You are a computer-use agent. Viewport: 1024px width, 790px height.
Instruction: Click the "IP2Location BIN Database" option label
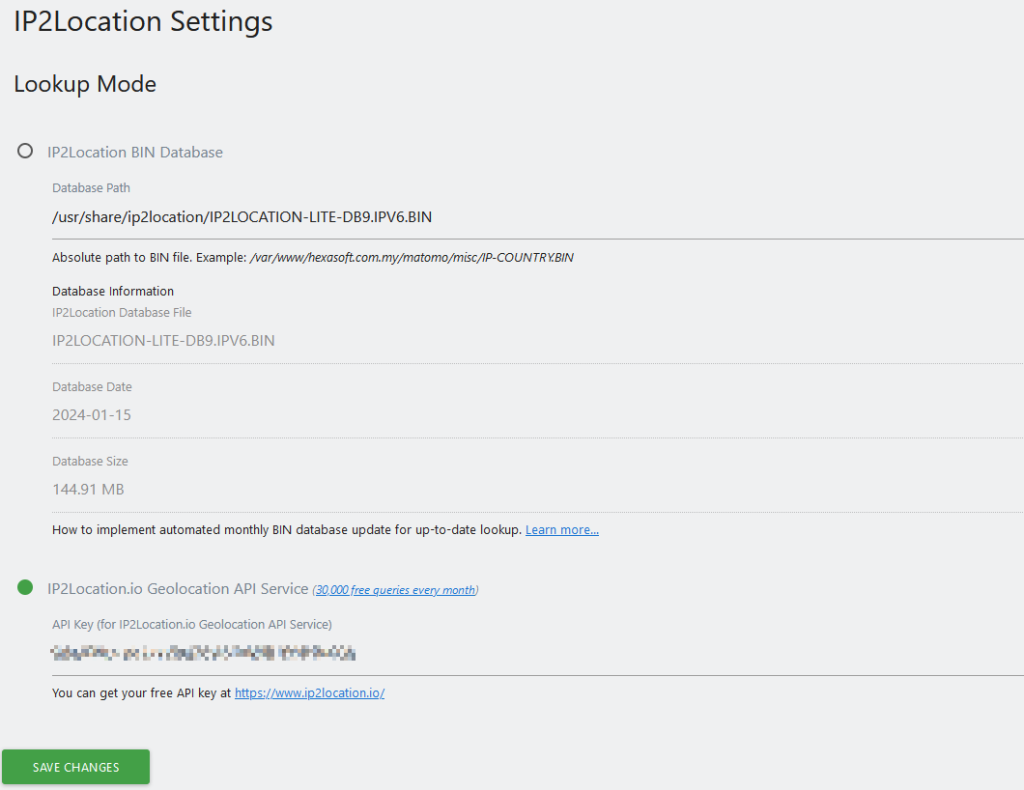[135, 152]
